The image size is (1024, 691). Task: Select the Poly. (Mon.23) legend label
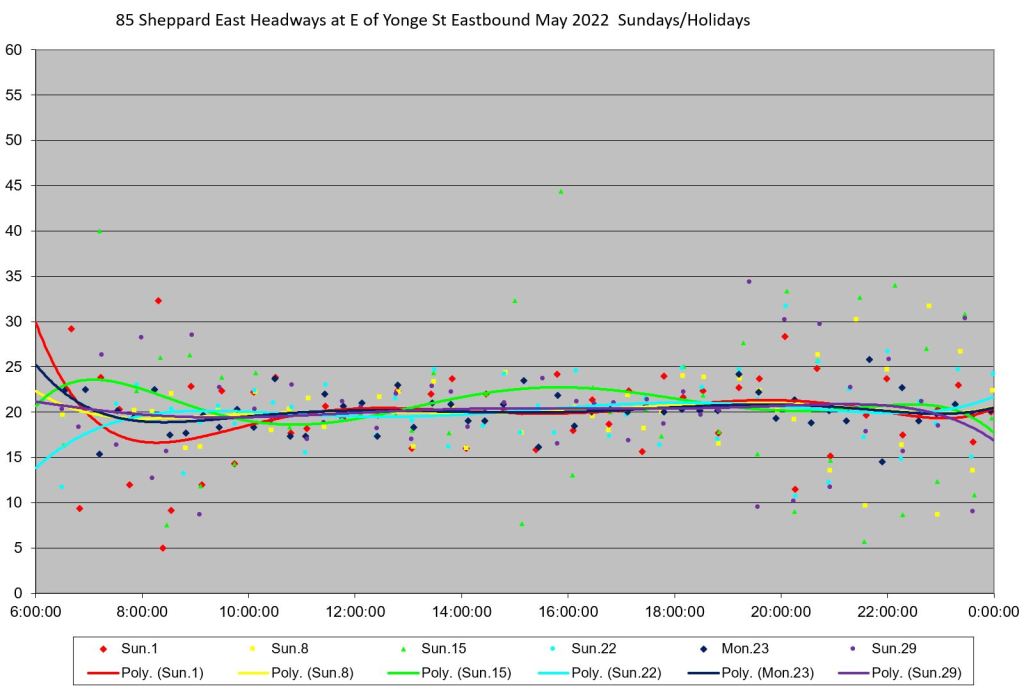tap(766, 673)
